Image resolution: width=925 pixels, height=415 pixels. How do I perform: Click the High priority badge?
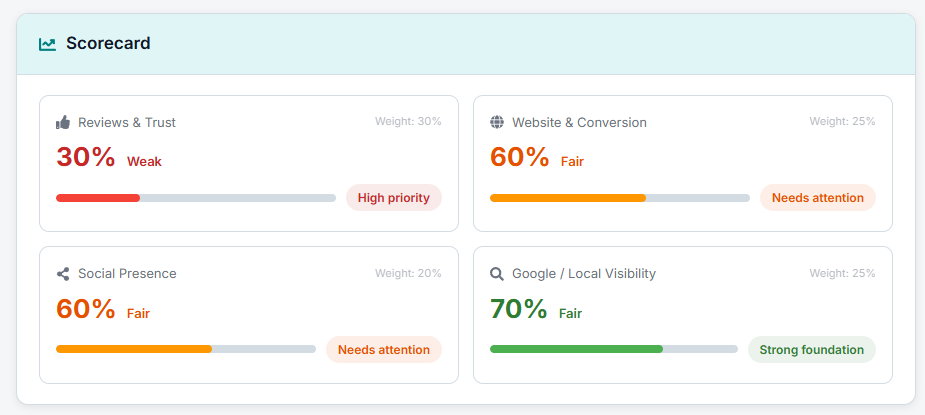[393, 198]
